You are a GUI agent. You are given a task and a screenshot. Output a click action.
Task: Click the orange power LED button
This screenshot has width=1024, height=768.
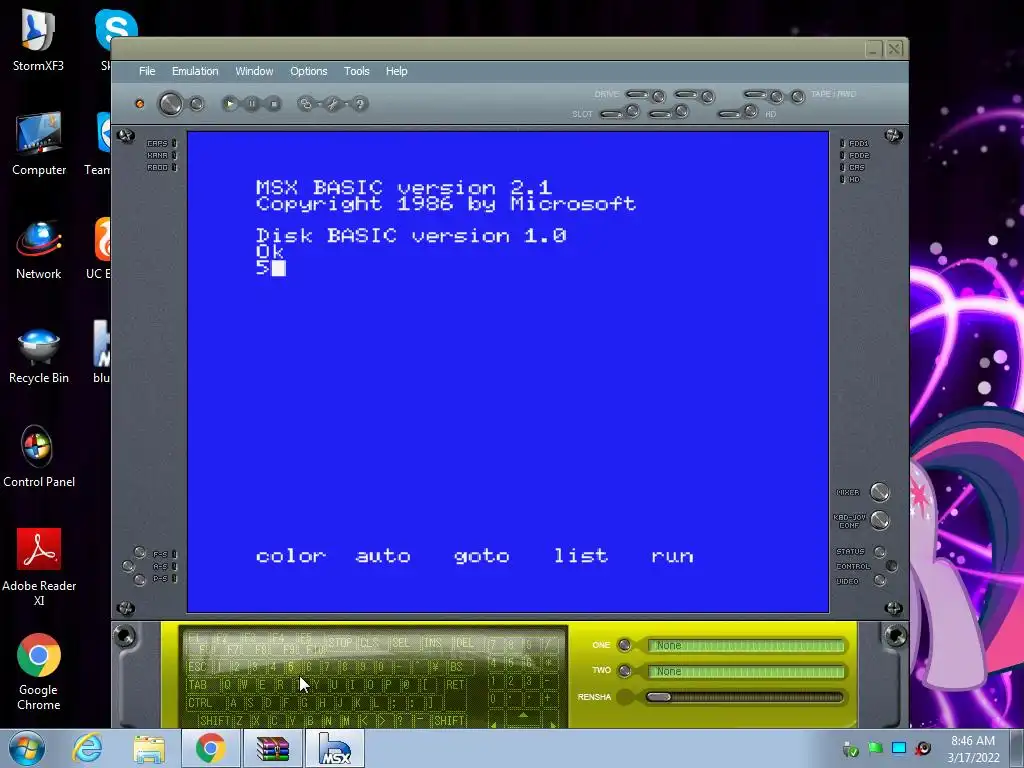(x=139, y=104)
